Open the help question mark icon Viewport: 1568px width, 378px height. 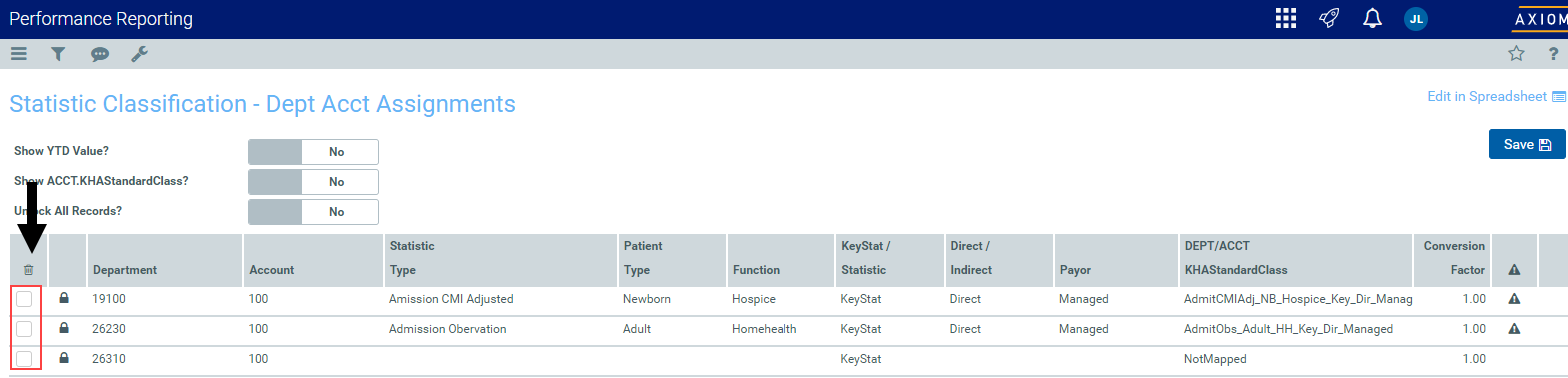point(1553,54)
